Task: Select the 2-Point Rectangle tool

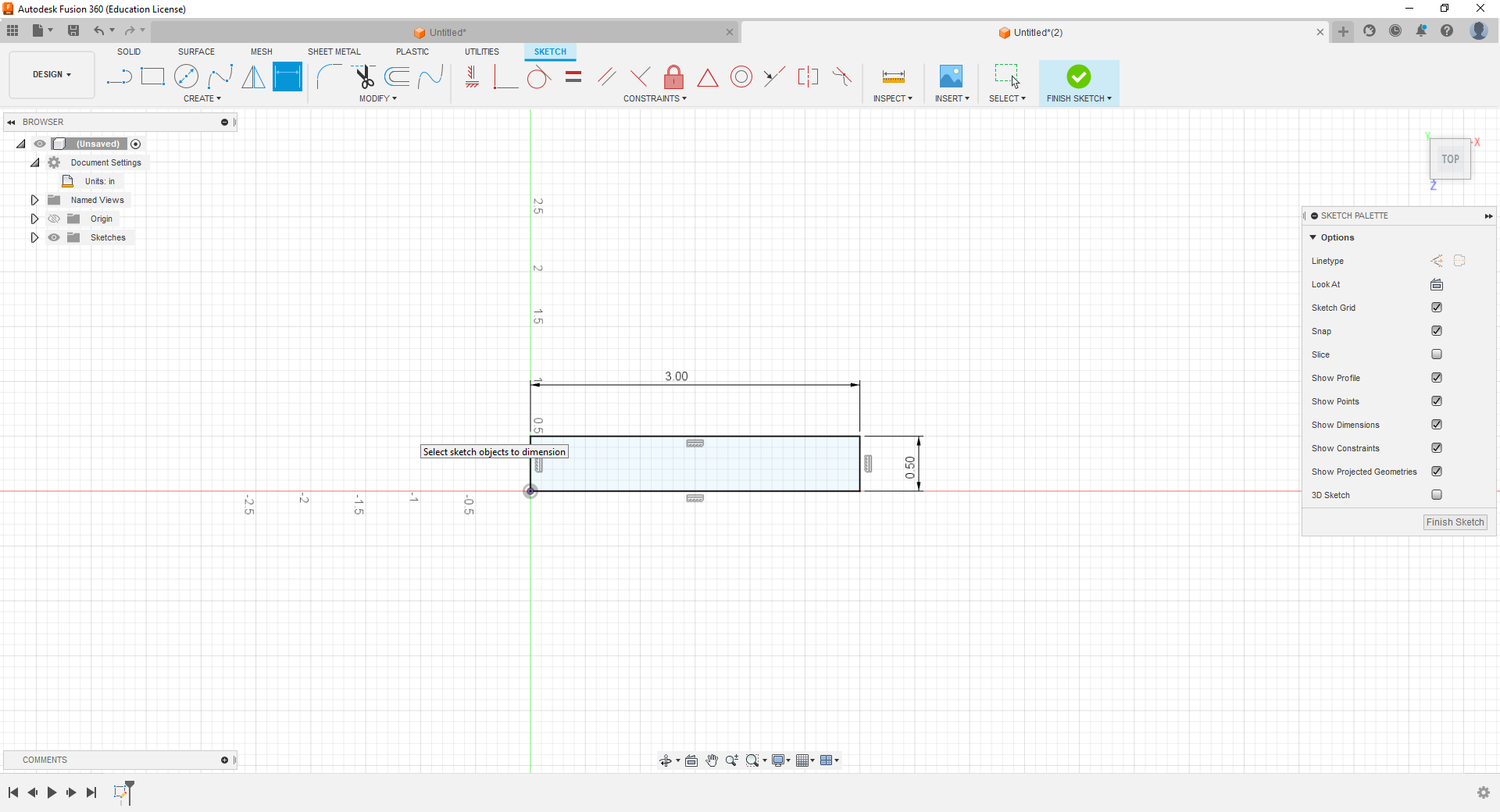Action: [x=152, y=77]
